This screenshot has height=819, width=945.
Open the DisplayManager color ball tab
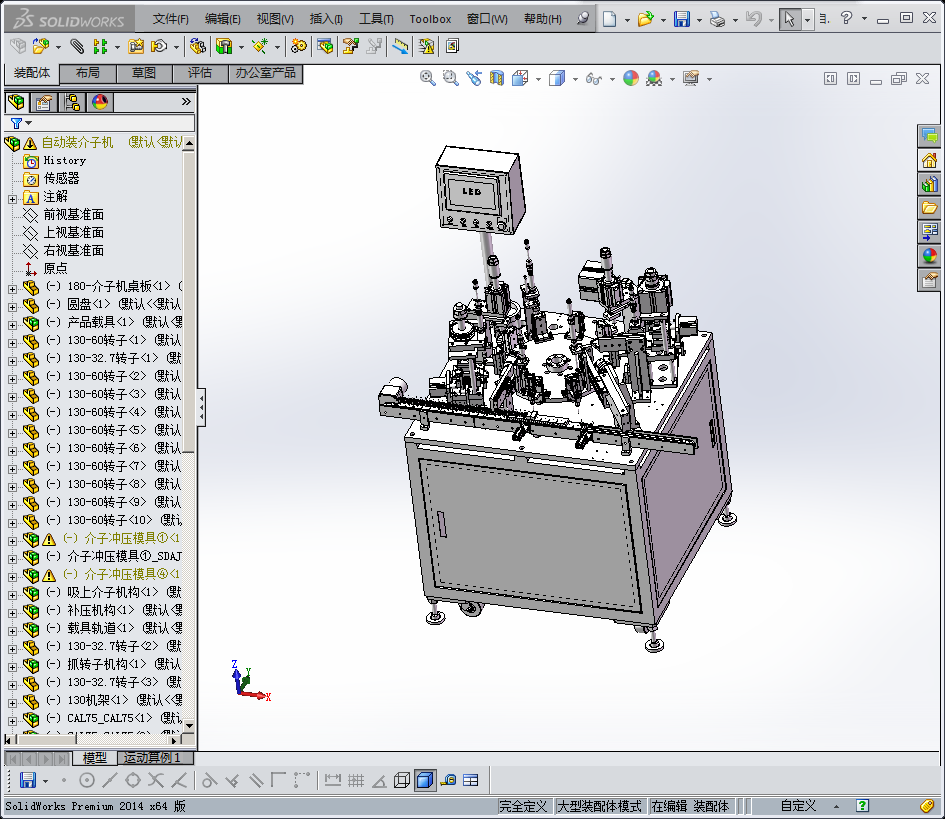point(99,102)
